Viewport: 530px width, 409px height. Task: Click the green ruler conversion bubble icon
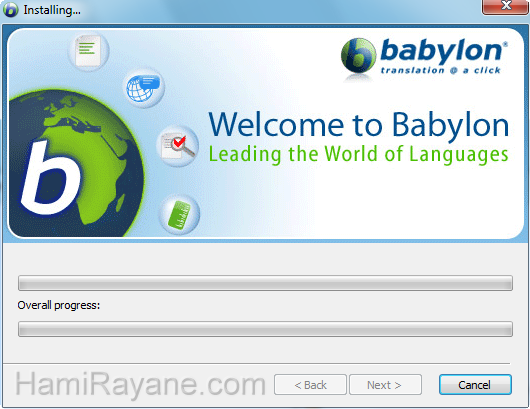tap(179, 215)
